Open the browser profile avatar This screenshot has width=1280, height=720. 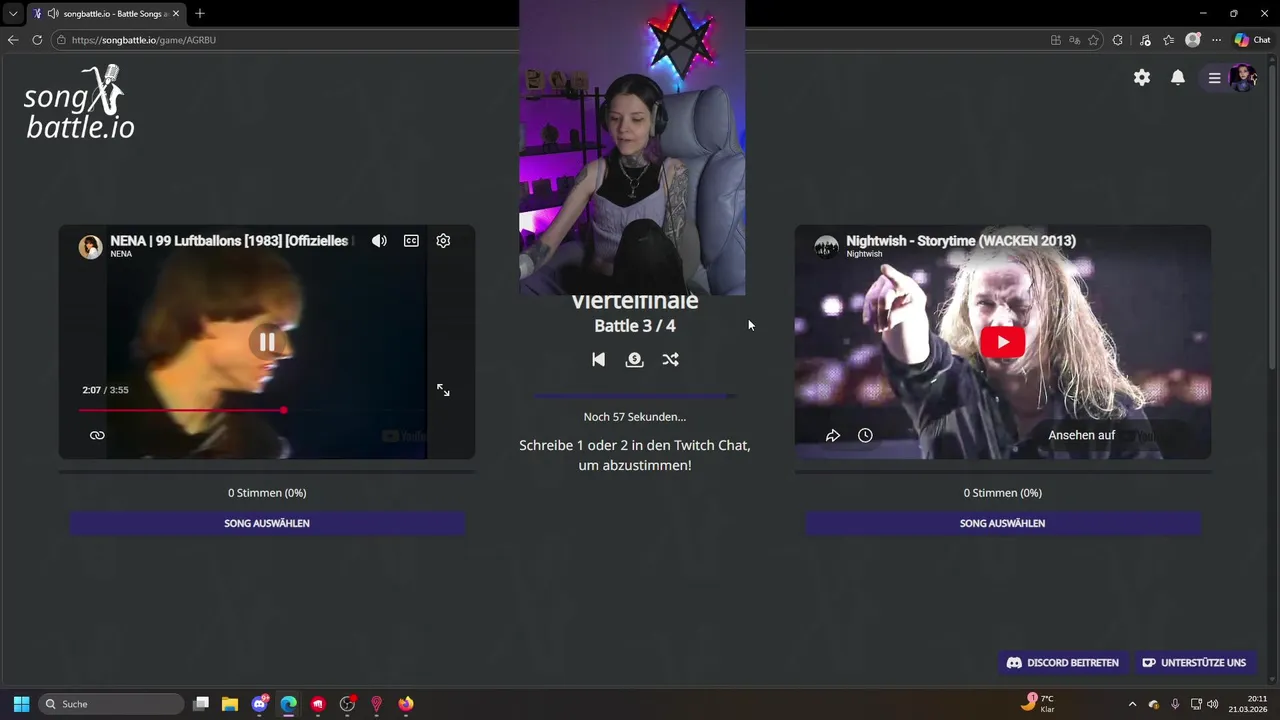click(x=1192, y=40)
